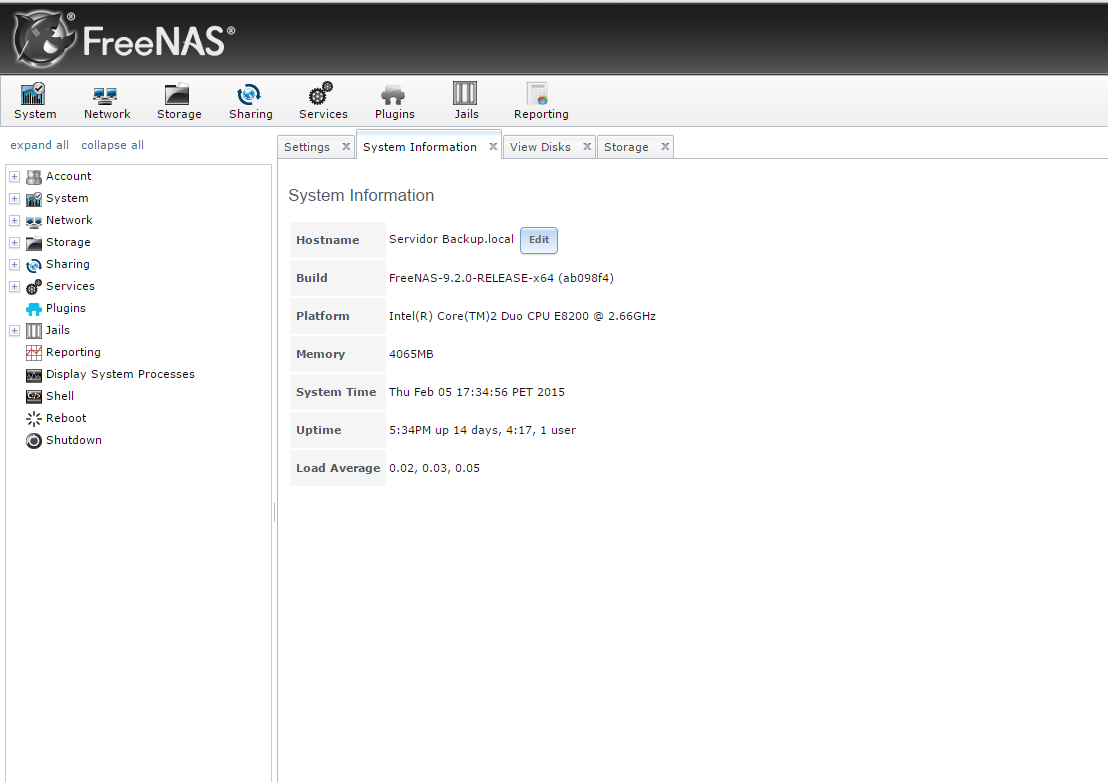
Task: Open Display System Processes label
Action: (120, 374)
